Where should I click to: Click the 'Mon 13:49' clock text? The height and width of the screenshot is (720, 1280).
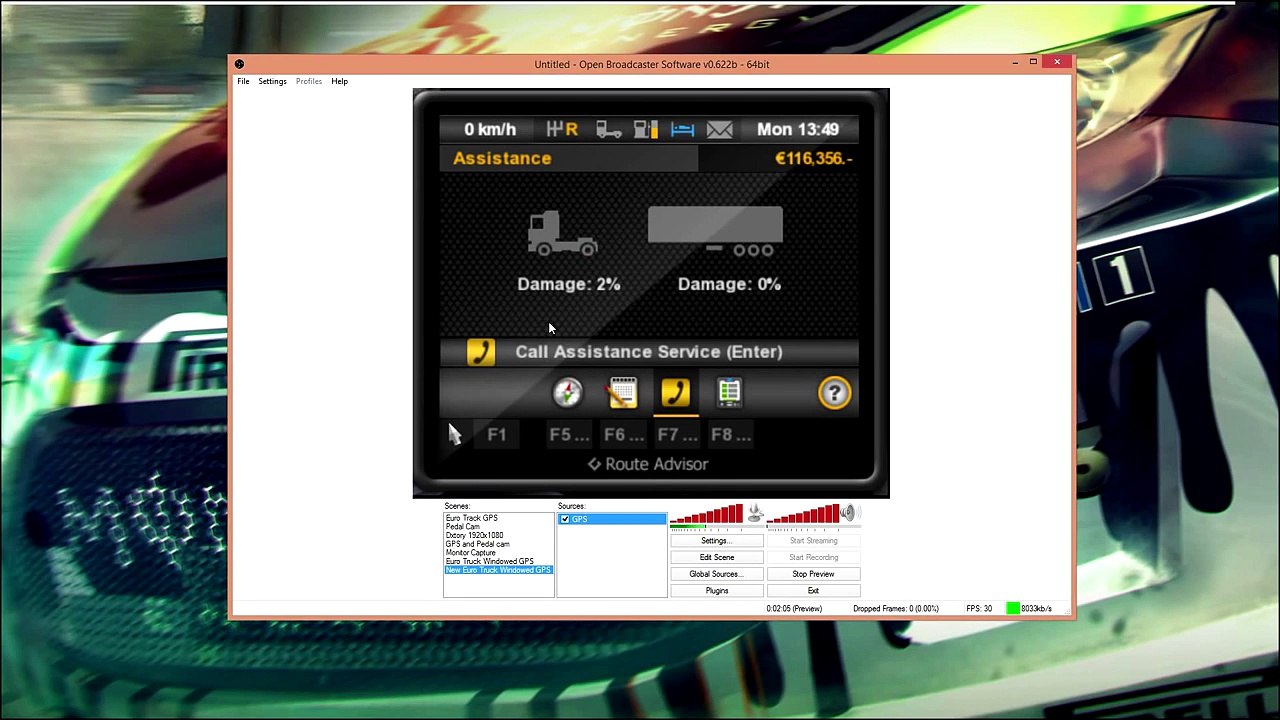click(798, 129)
